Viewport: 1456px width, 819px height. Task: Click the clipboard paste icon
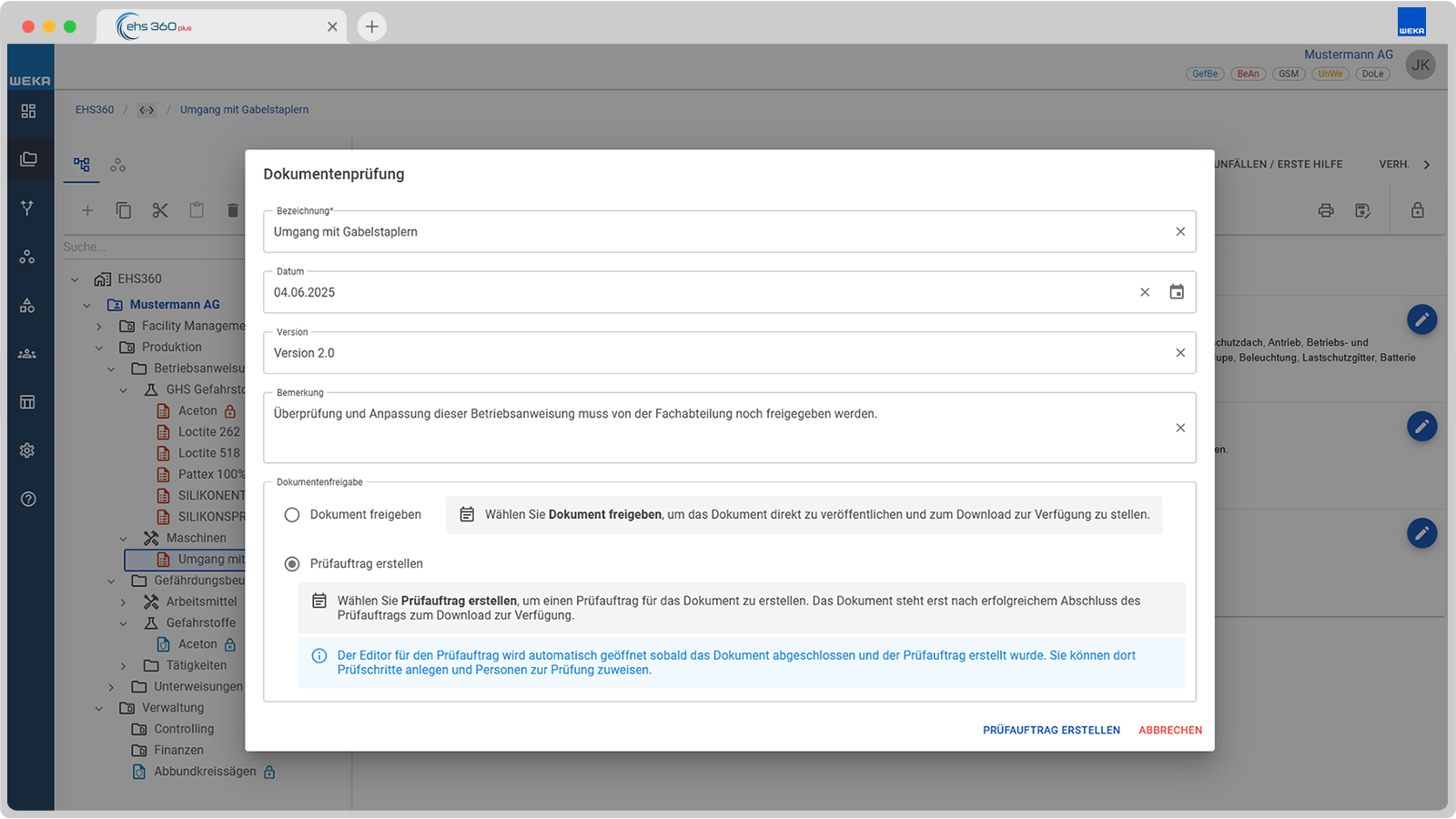pos(197,210)
